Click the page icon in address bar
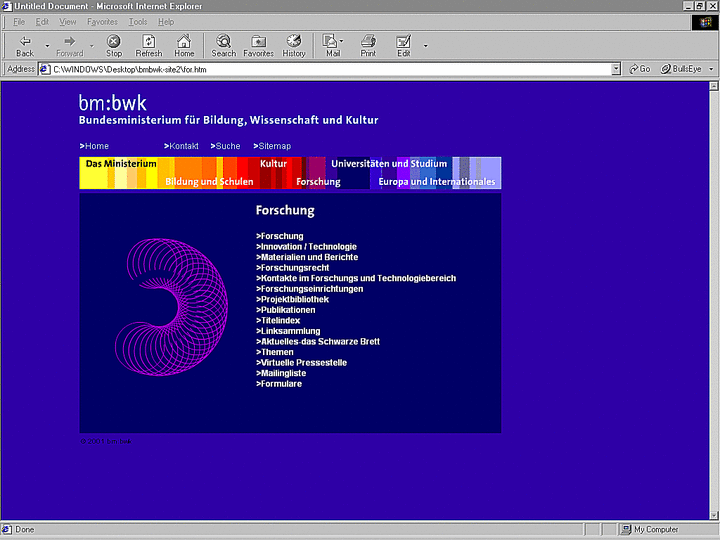The height and width of the screenshot is (540, 720). pyautogui.click(x=45, y=69)
